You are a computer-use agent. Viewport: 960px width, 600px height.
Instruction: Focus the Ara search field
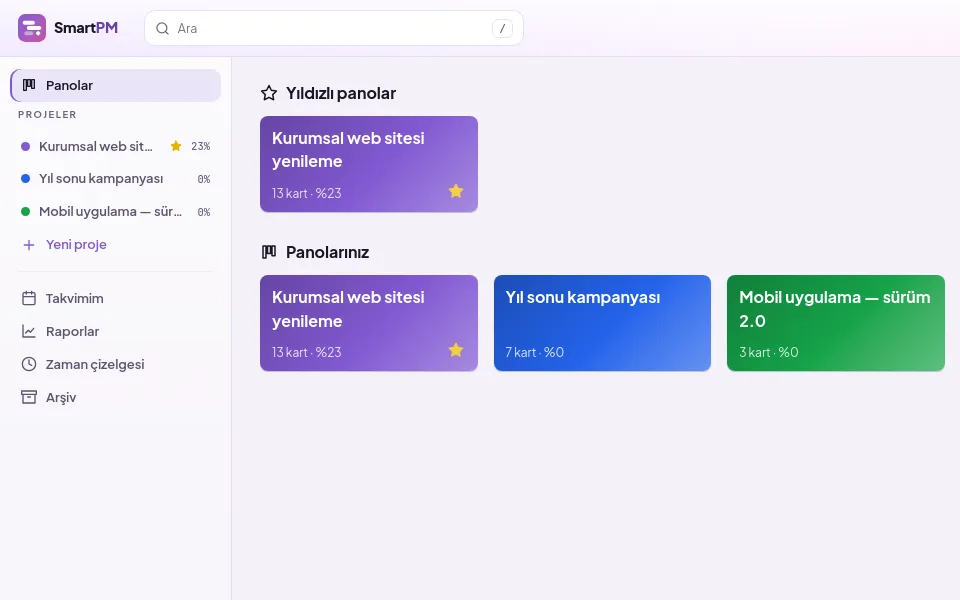point(334,28)
